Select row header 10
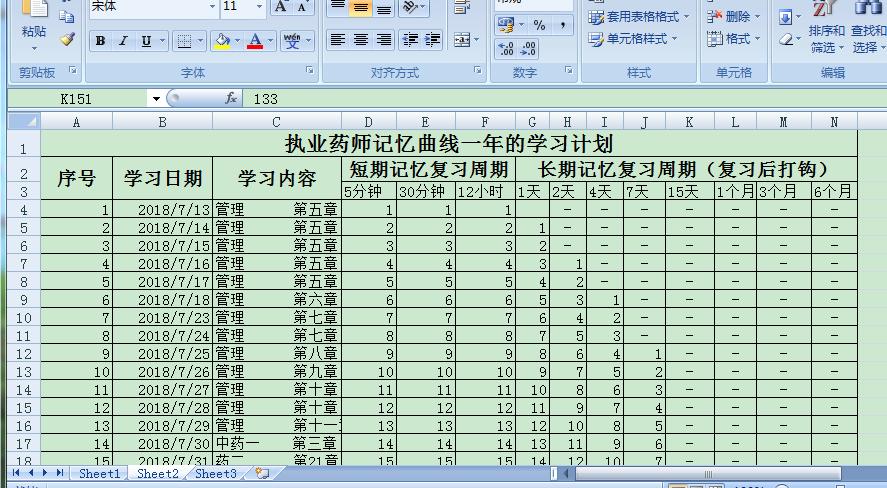This screenshot has height=488, width=887. point(24,318)
